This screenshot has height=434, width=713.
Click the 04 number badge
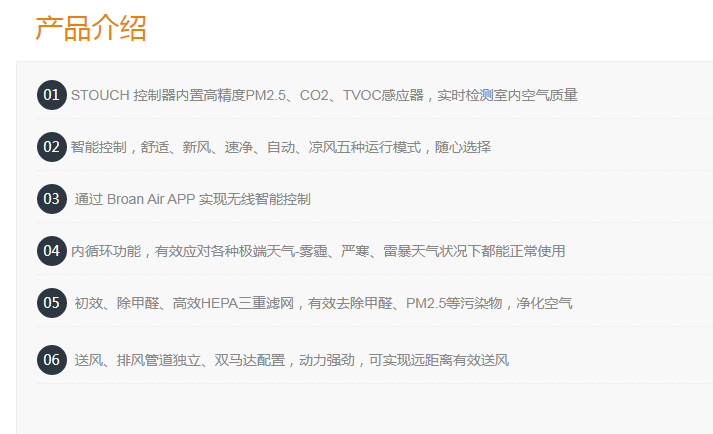pyautogui.click(x=52, y=251)
